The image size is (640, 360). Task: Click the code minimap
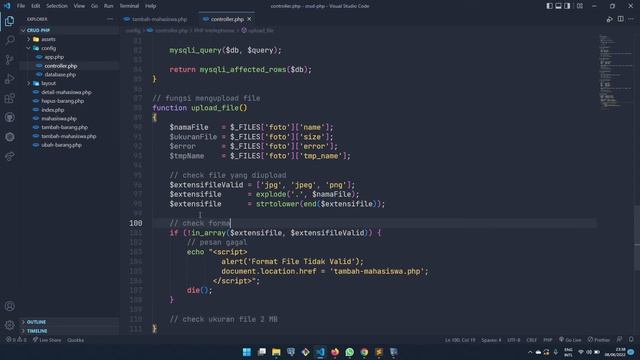[615, 71]
